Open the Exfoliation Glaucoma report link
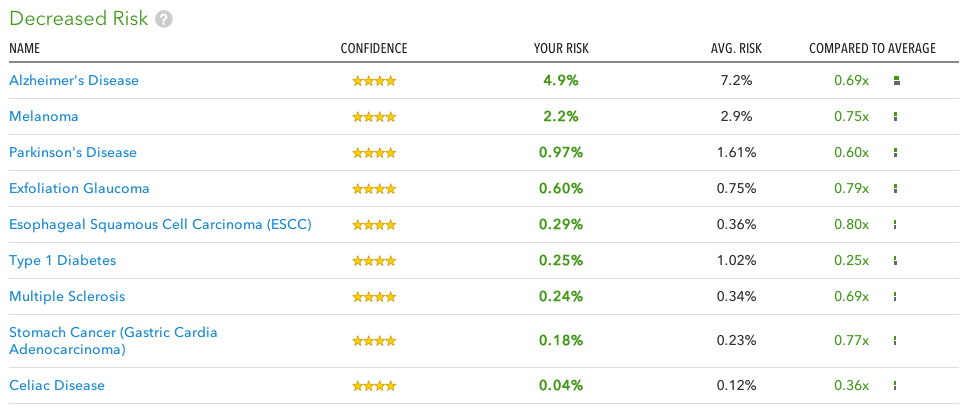Image resolution: width=967 pixels, height=411 pixels. click(x=80, y=188)
